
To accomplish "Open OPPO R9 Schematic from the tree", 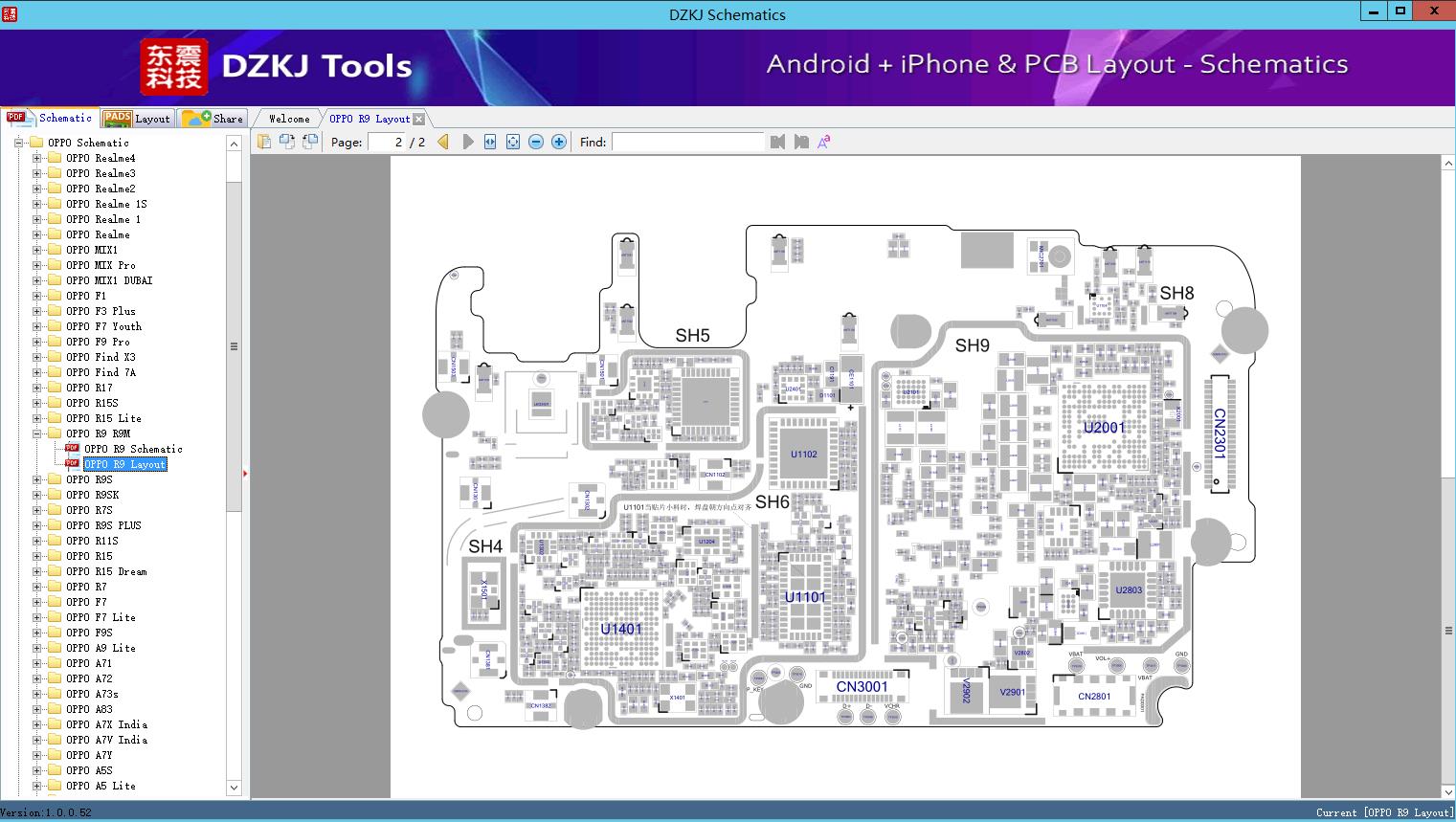I will point(133,449).
